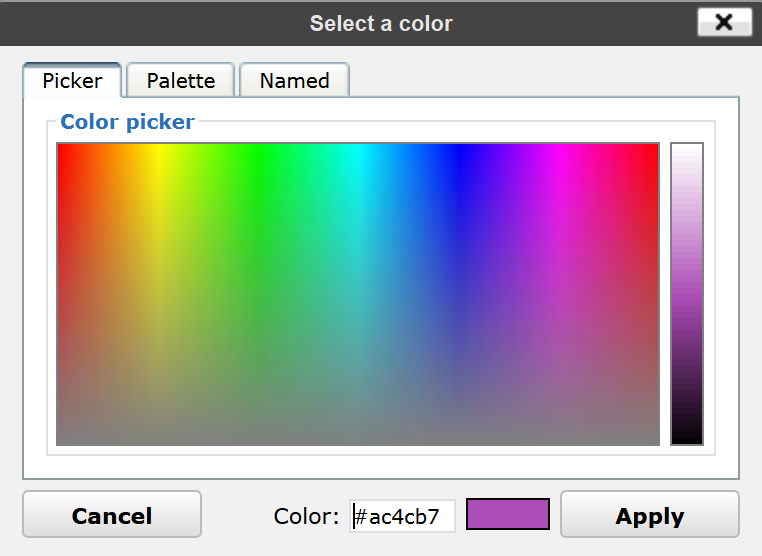Switch to the Picker tab

click(x=72, y=81)
